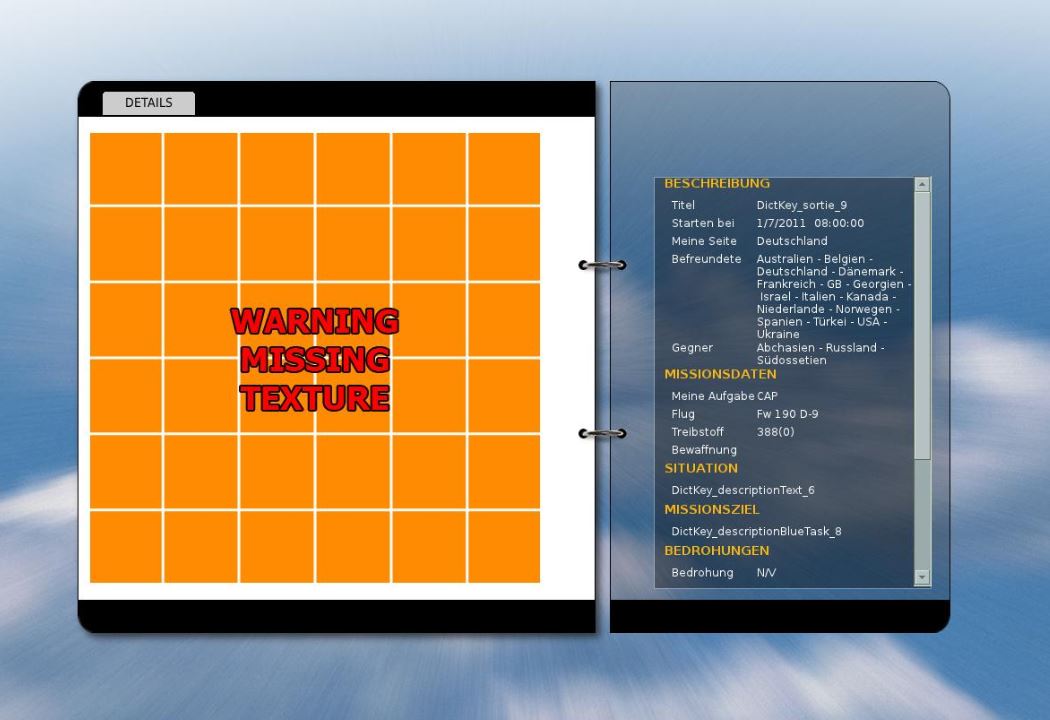Click the fuel value 388(0)
1050x720 pixels.
tap(775, 432)
